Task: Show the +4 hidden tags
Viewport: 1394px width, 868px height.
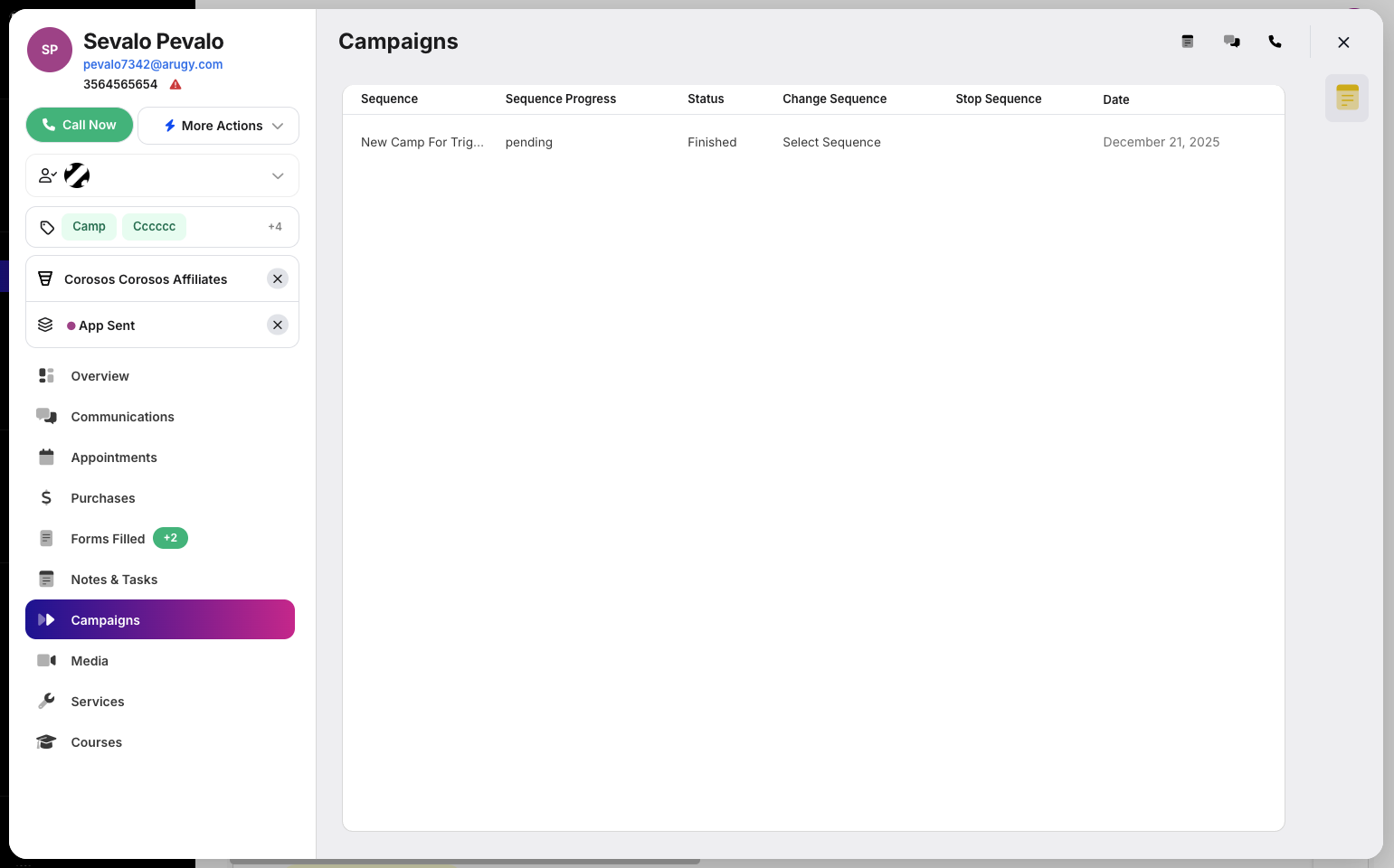Action: click(x=275, y=227)
